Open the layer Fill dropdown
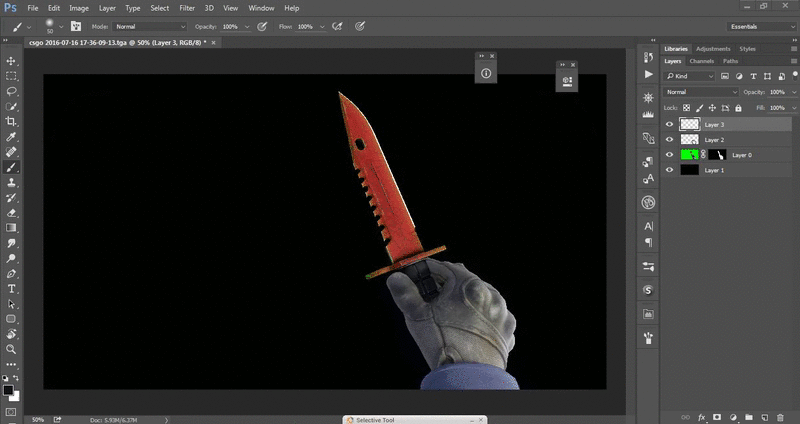 794,108
